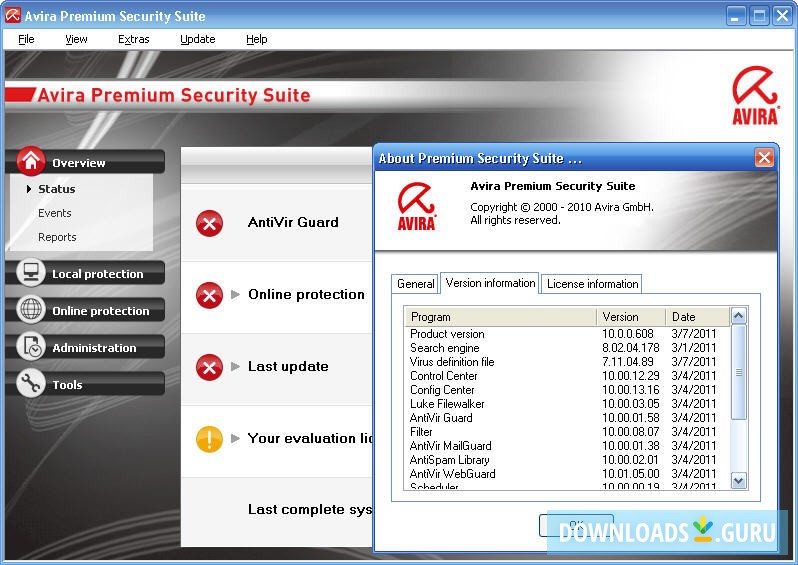
Task: Open the Help menu
Action: 256,39
